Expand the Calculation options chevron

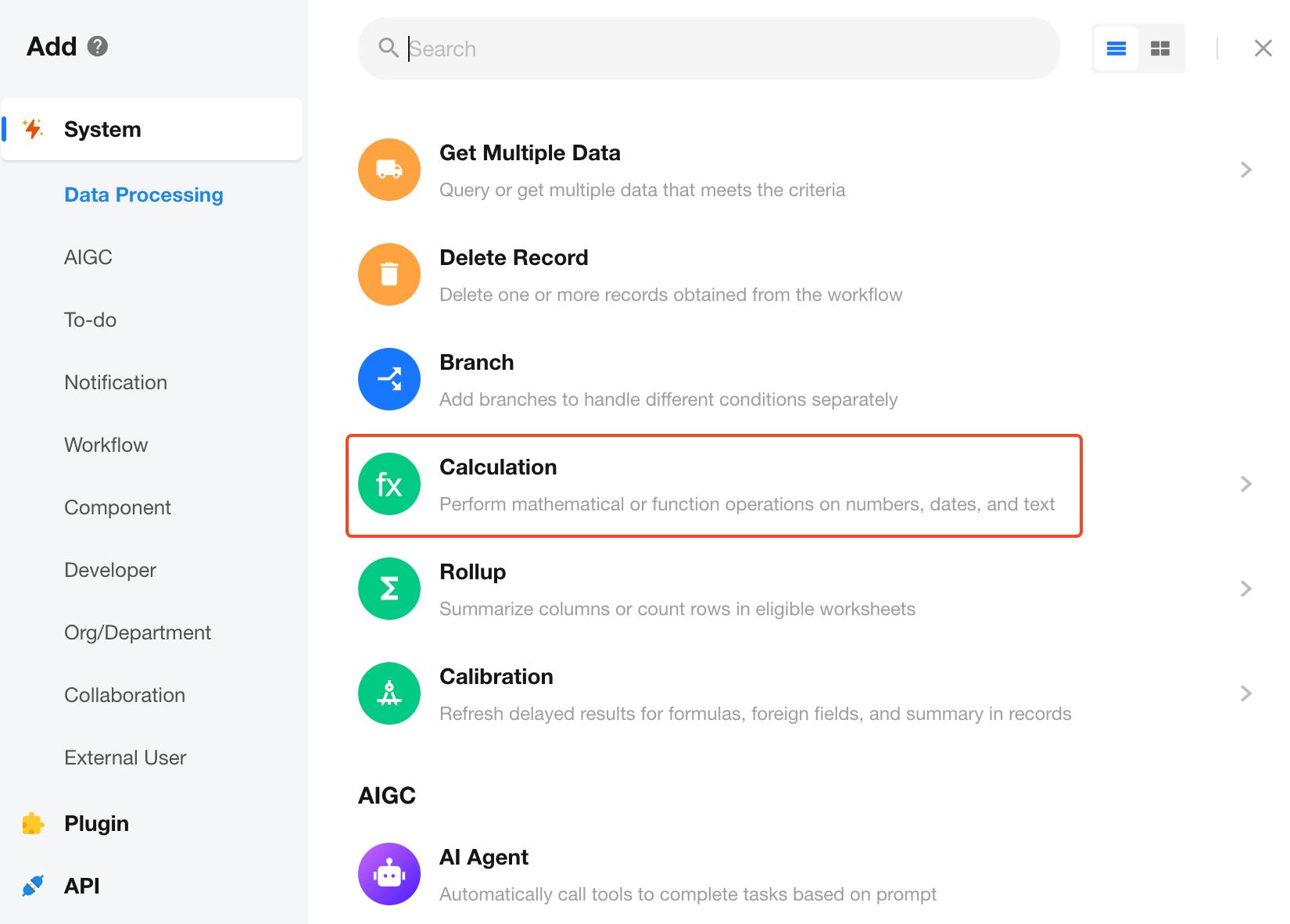pos(1246,484)
